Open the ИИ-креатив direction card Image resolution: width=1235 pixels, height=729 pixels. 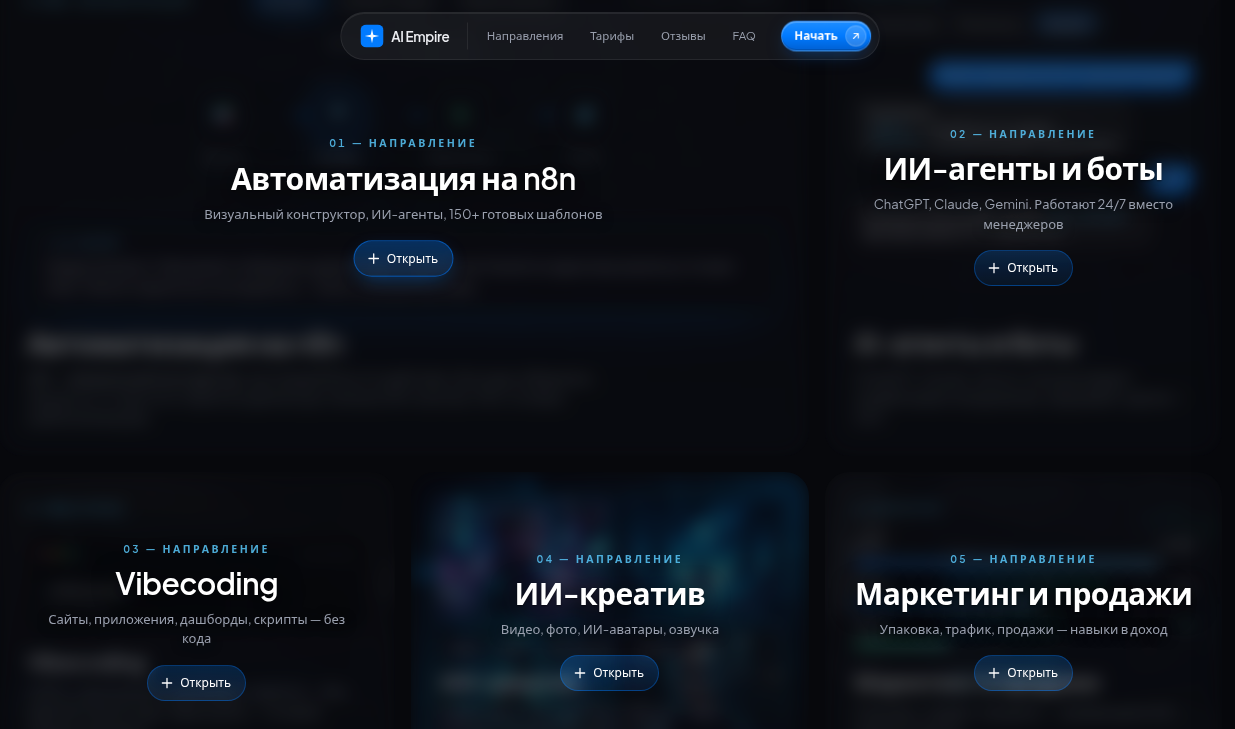(609, 673)
